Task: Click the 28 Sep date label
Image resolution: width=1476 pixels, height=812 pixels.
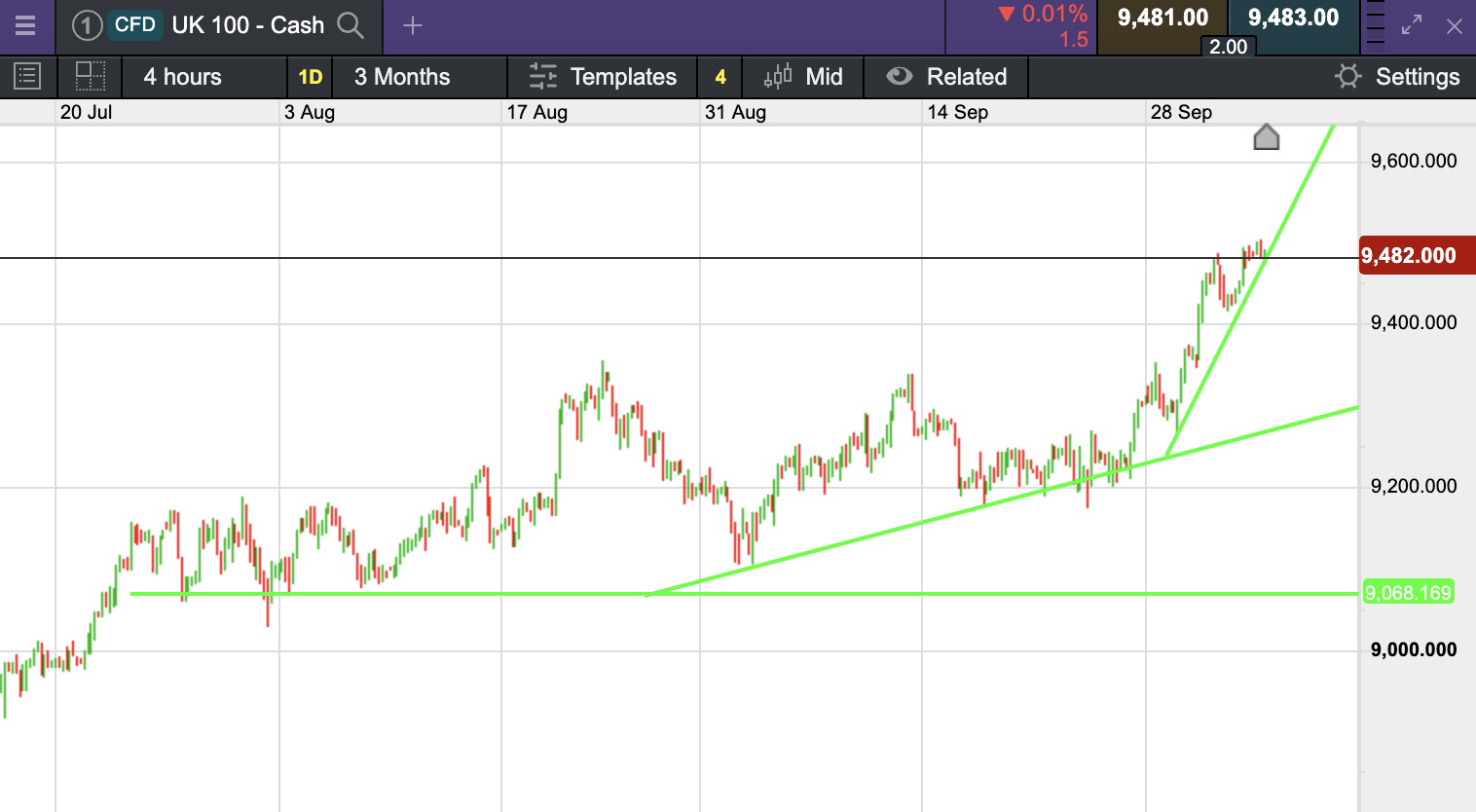Action: click(1181, 112)
